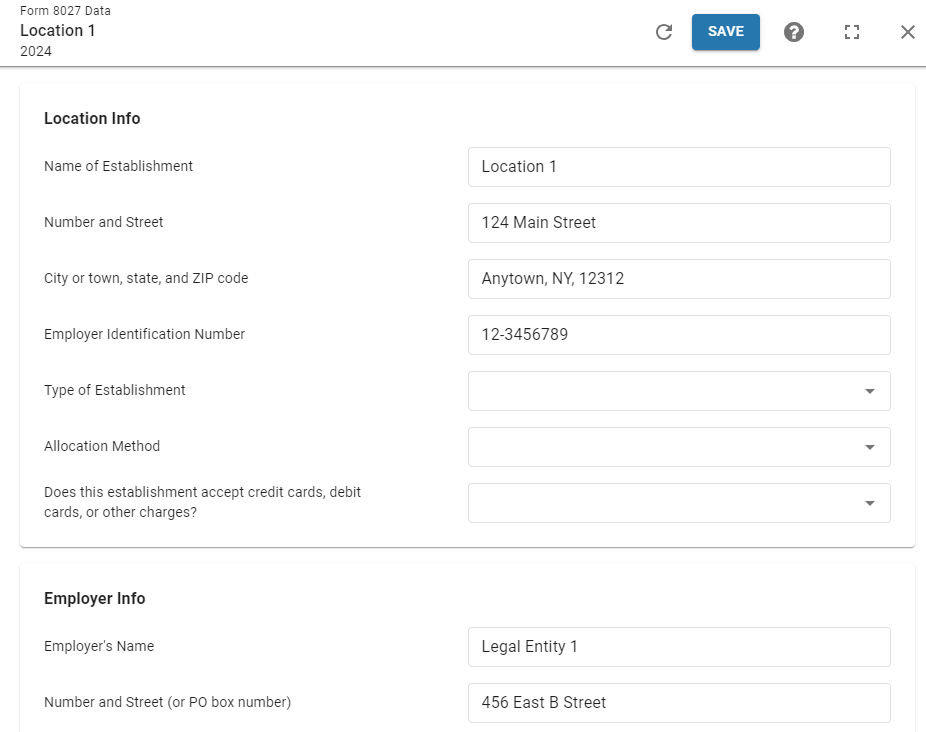Open the Allocation Method dropdown

tap(679, 447)
